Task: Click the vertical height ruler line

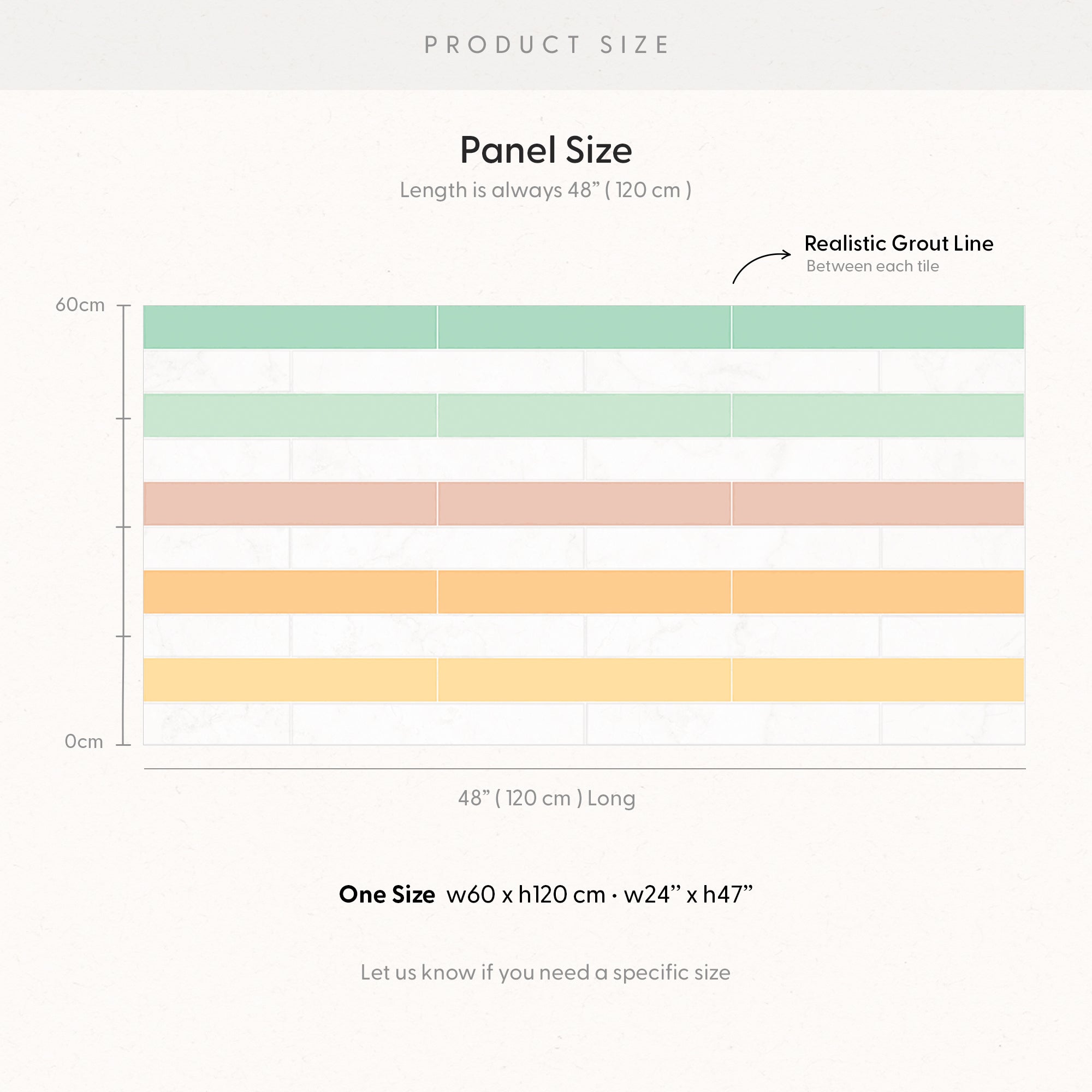Action: pyautogui.click(x=123, y=525)
